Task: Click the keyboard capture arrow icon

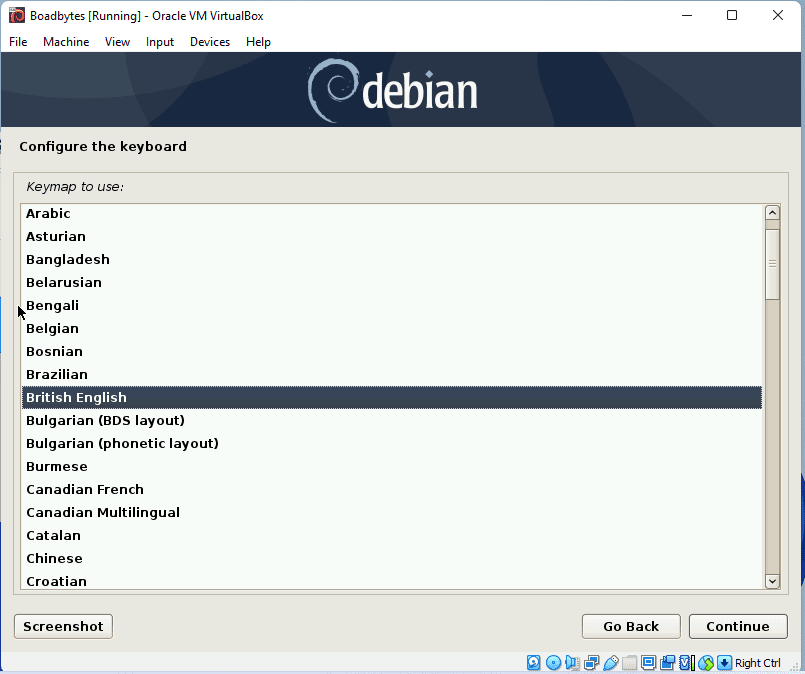Action: (724, 663)
